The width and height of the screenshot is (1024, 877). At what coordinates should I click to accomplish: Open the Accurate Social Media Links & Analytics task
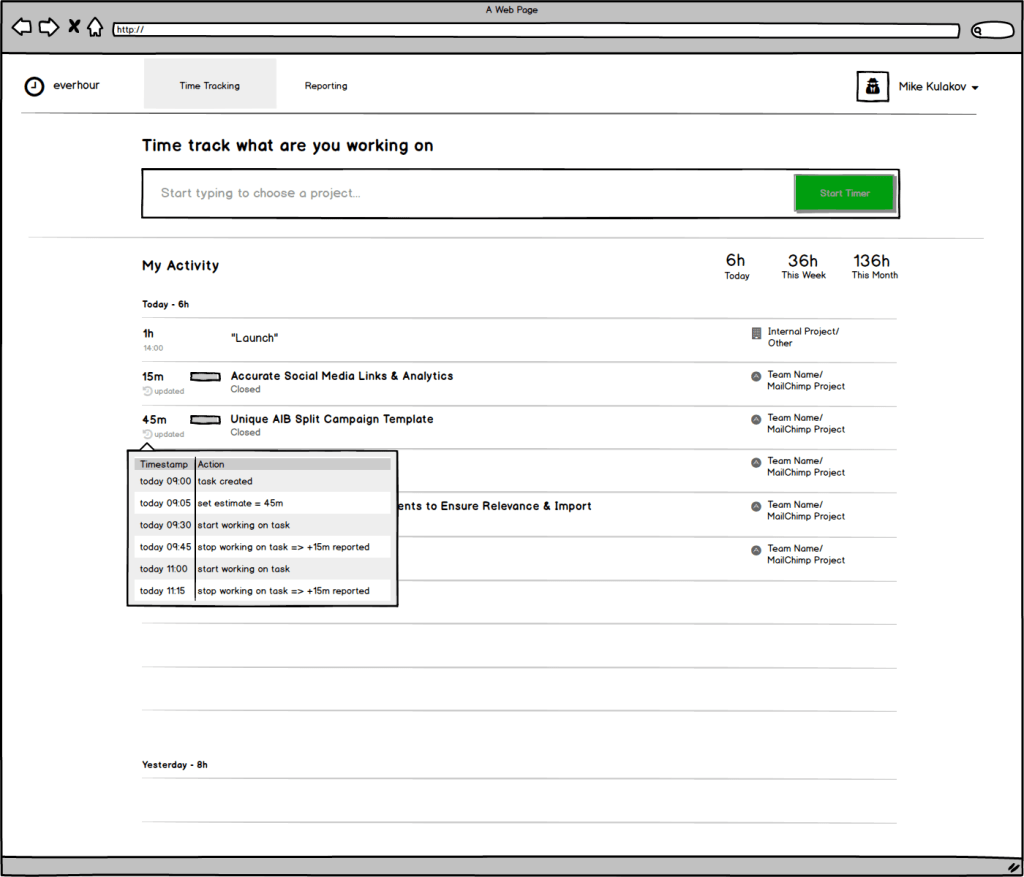341,376
